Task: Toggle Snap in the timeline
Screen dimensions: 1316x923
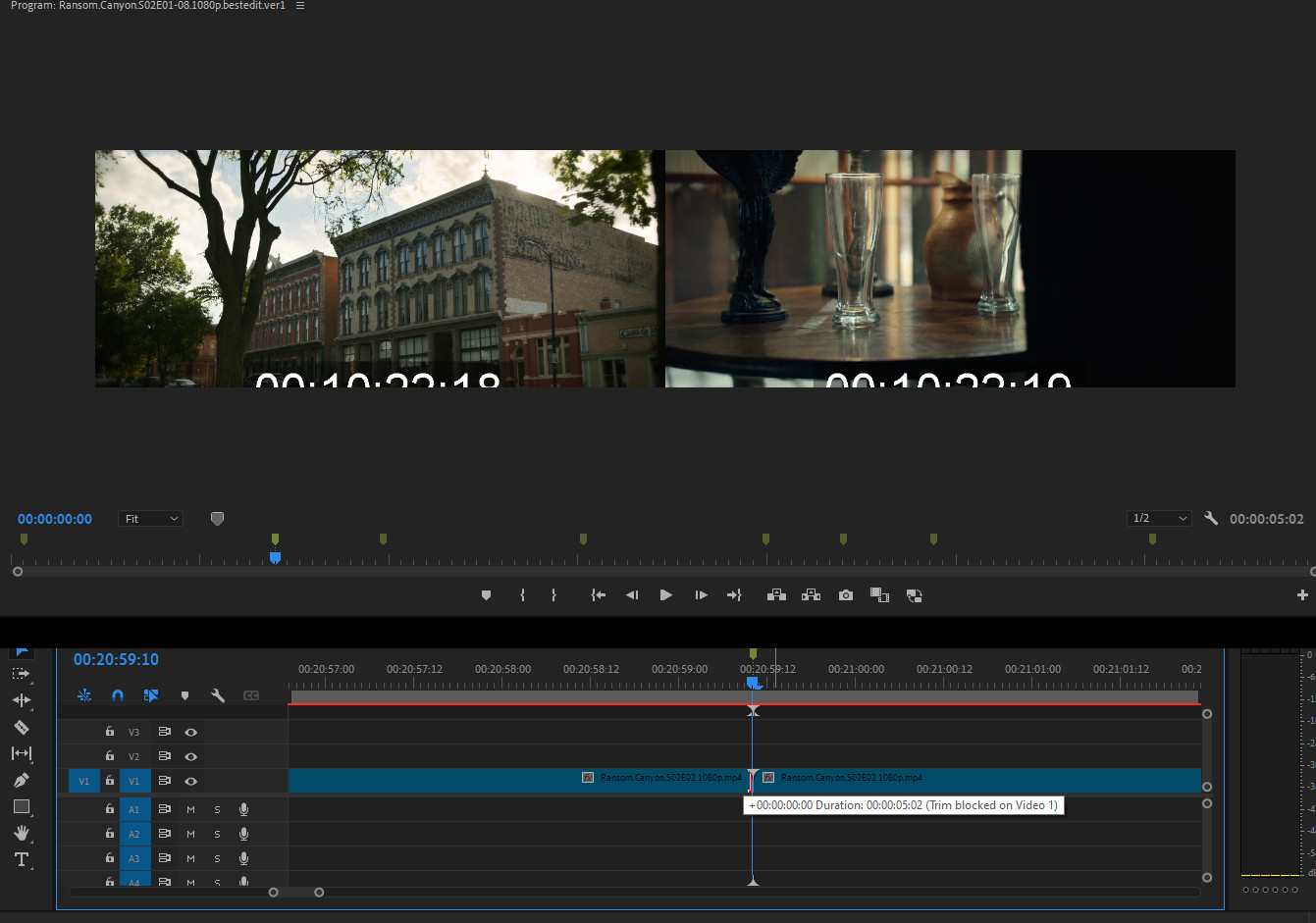Action: coord(118,695)
